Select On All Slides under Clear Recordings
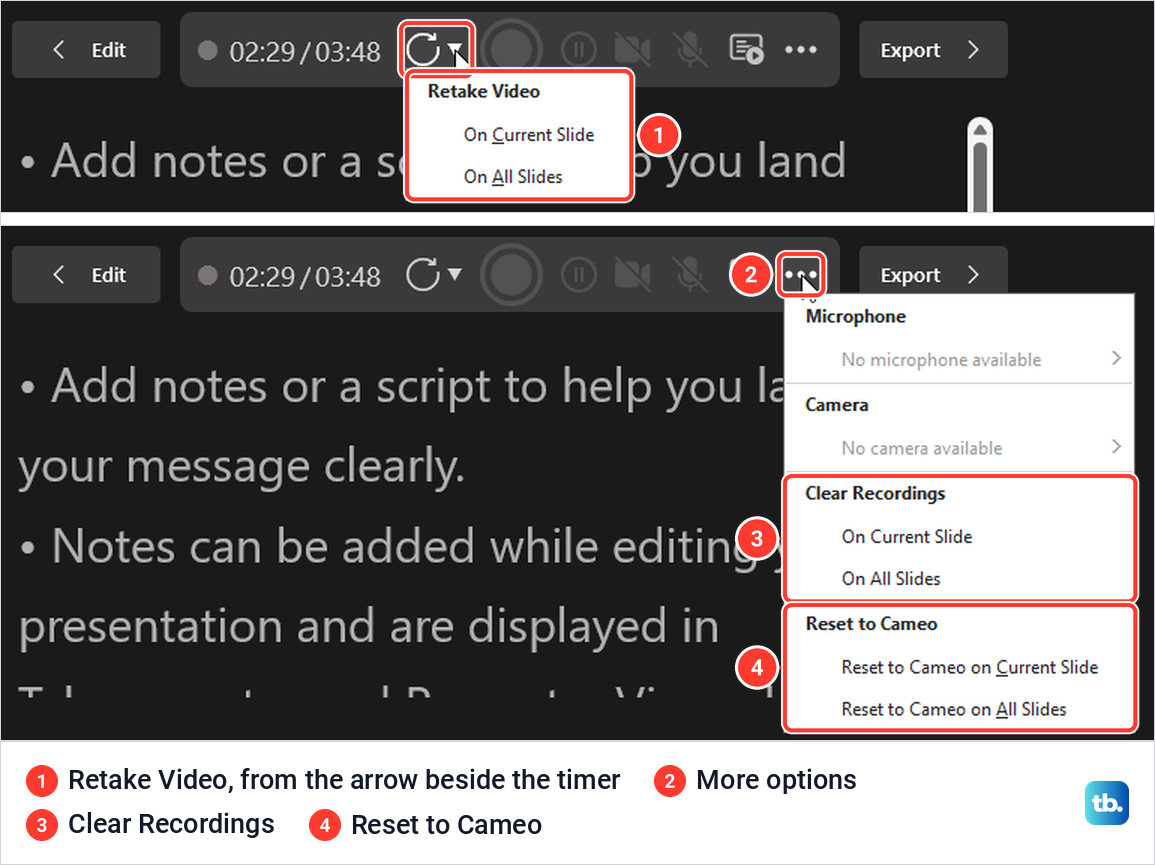Screen dimensions: 1155x865 [891, 579]
